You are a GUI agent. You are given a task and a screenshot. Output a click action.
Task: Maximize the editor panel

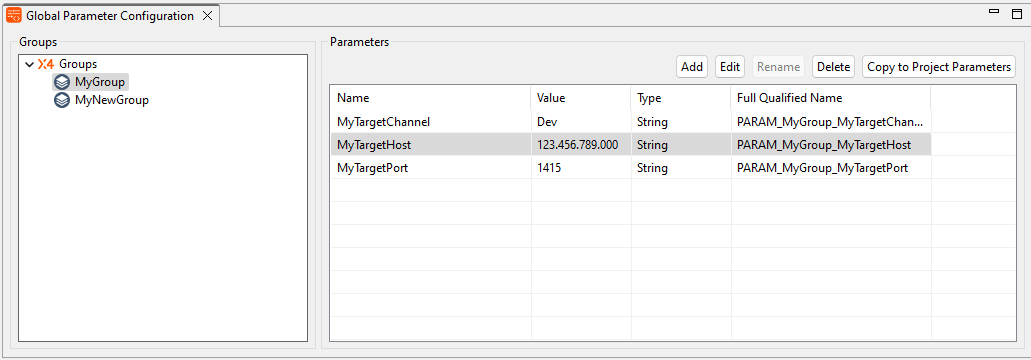tap(1017, 13)
